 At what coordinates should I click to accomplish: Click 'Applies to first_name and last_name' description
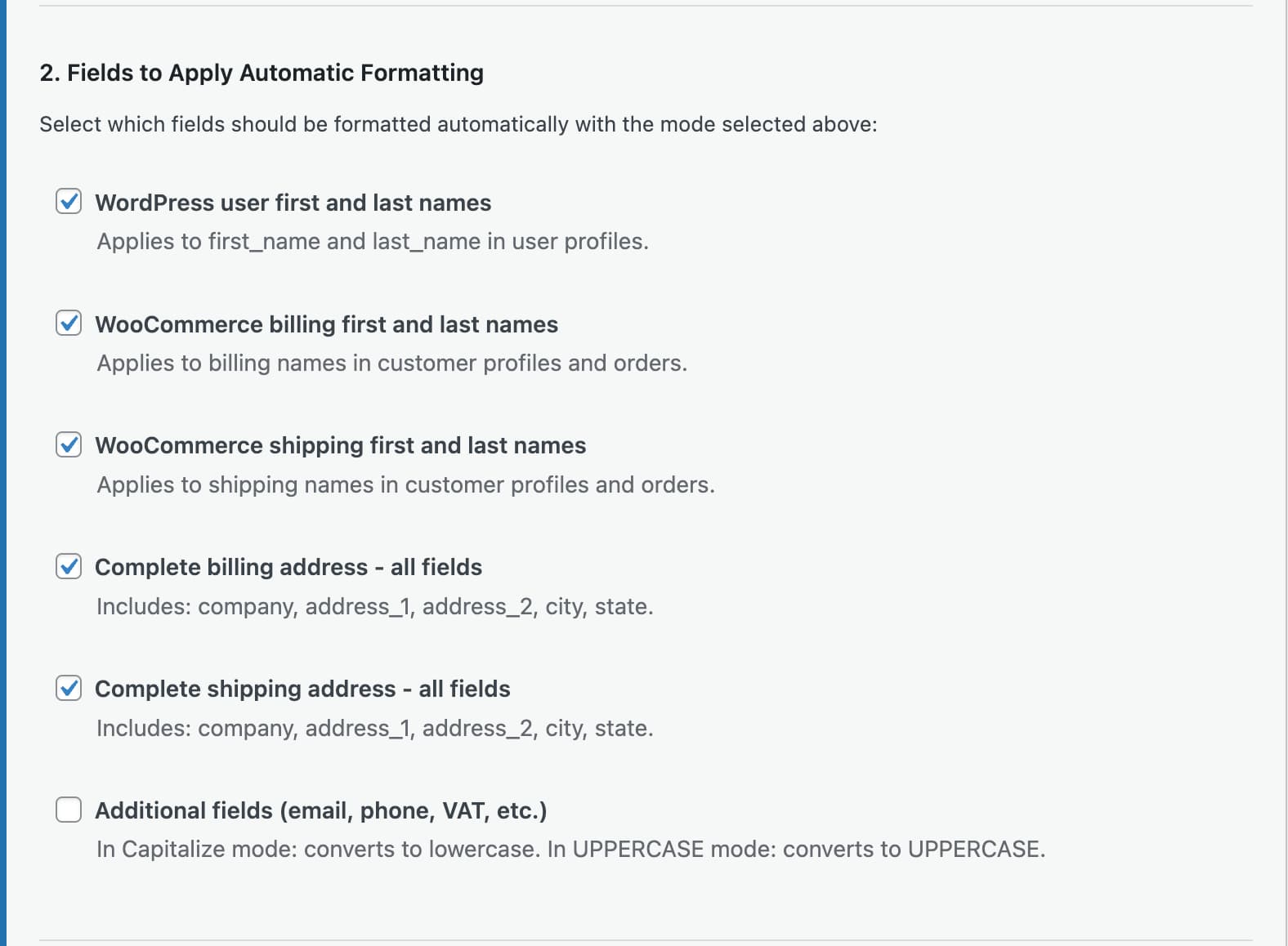pyautogui.click(x=372, y=242)
